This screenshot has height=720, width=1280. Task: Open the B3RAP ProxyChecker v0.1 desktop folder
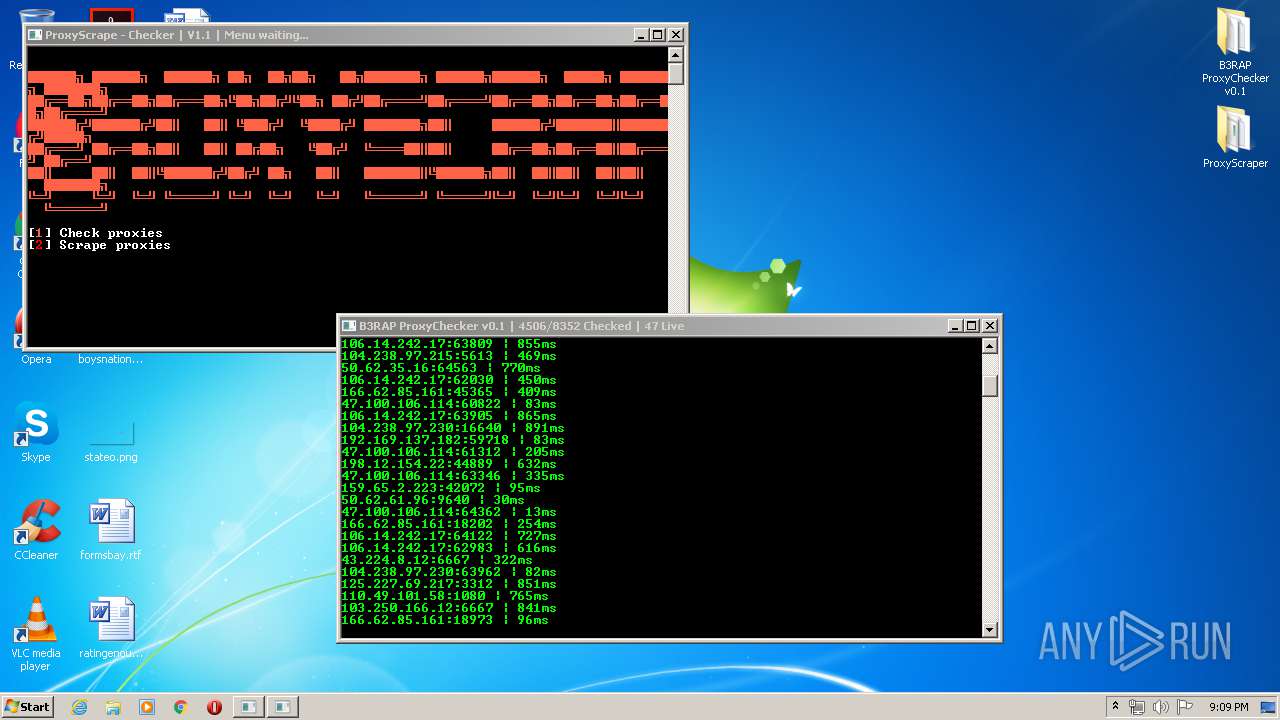[1235, 52]
